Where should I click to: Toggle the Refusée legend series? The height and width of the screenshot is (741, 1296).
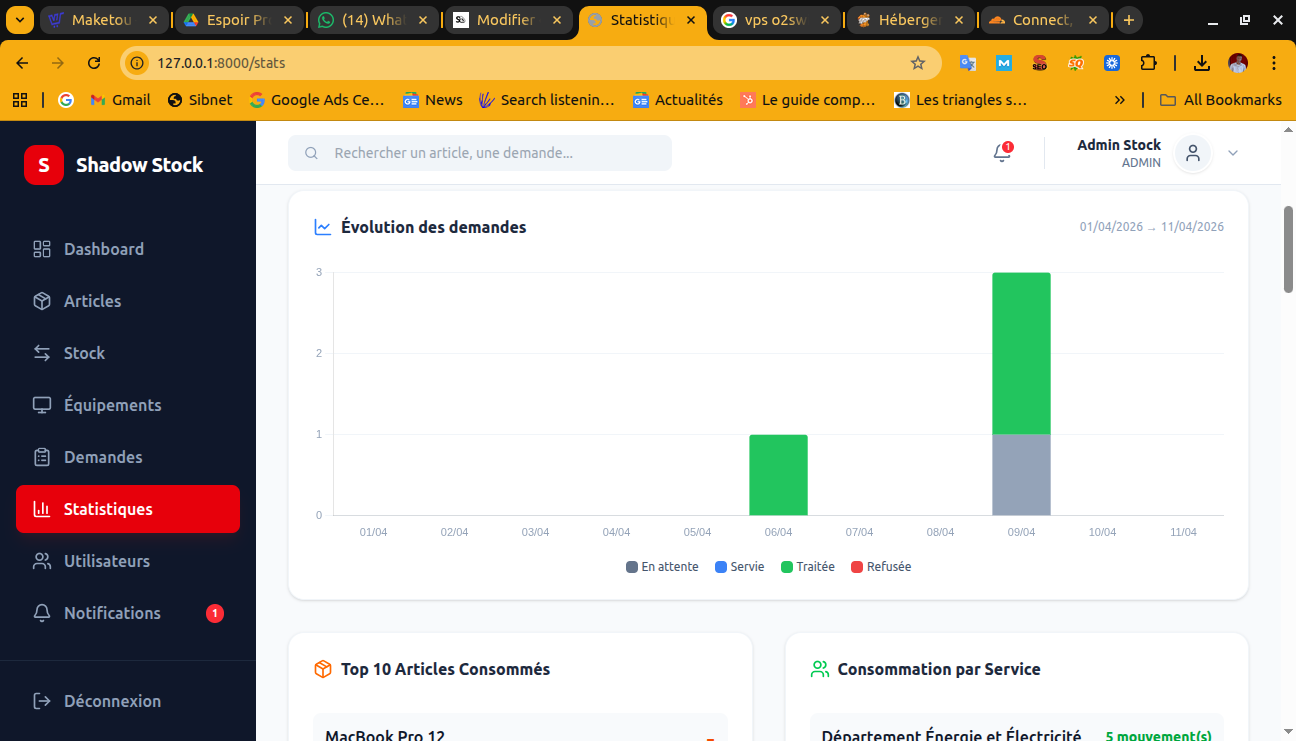881,567
